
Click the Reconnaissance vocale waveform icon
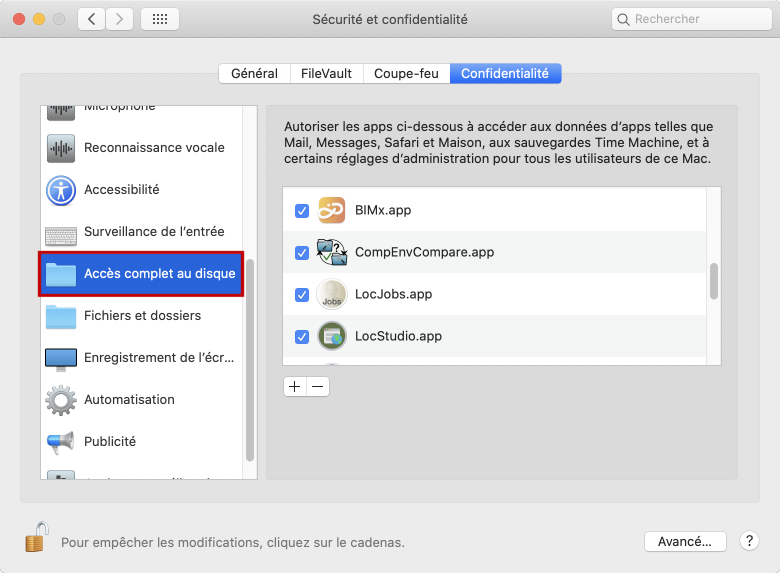pyautogui.click(x=61, y=148)
